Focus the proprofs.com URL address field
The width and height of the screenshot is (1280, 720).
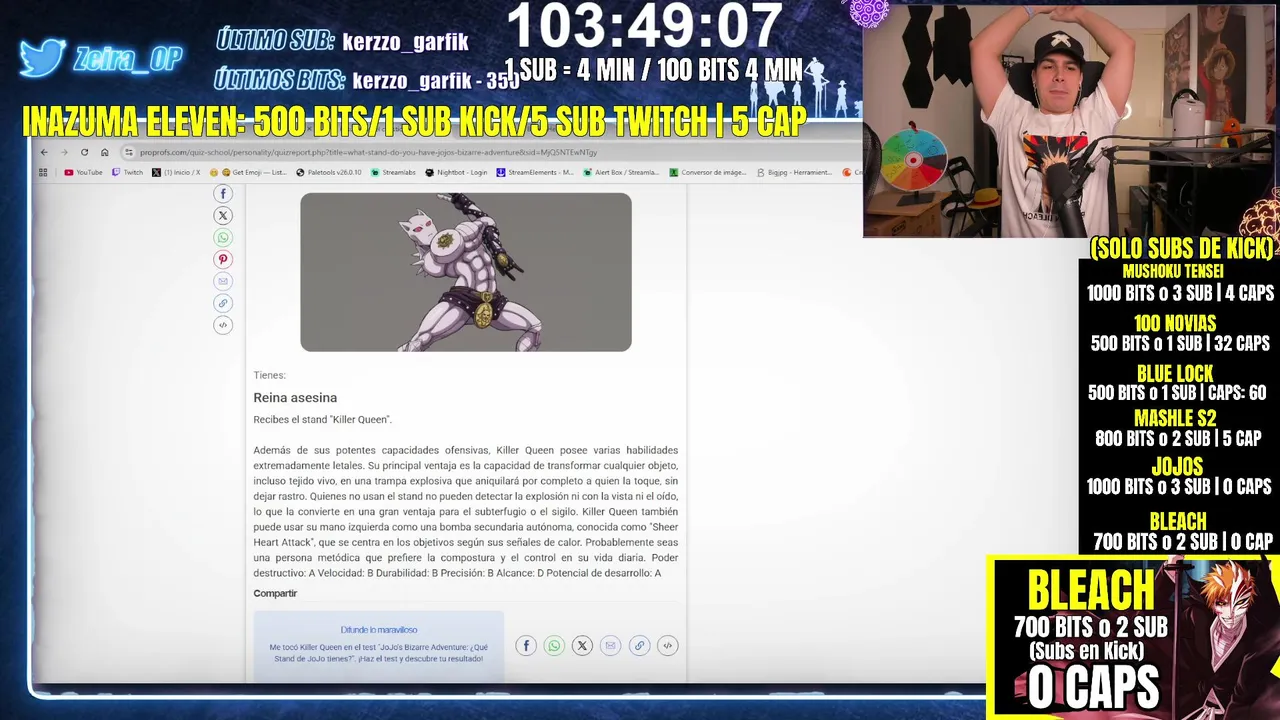coord(490,152)
